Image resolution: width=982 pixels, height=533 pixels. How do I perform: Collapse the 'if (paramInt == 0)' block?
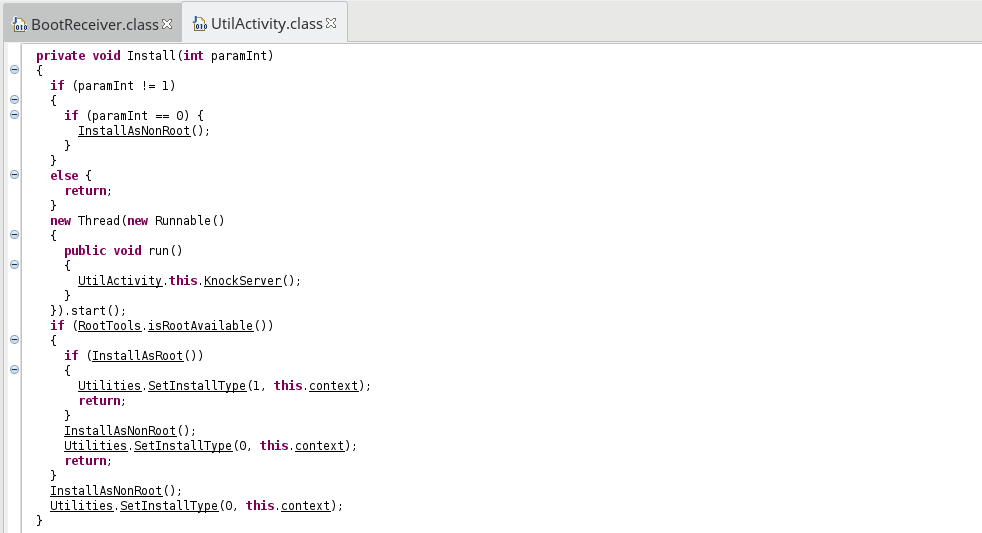pos(14,115)
